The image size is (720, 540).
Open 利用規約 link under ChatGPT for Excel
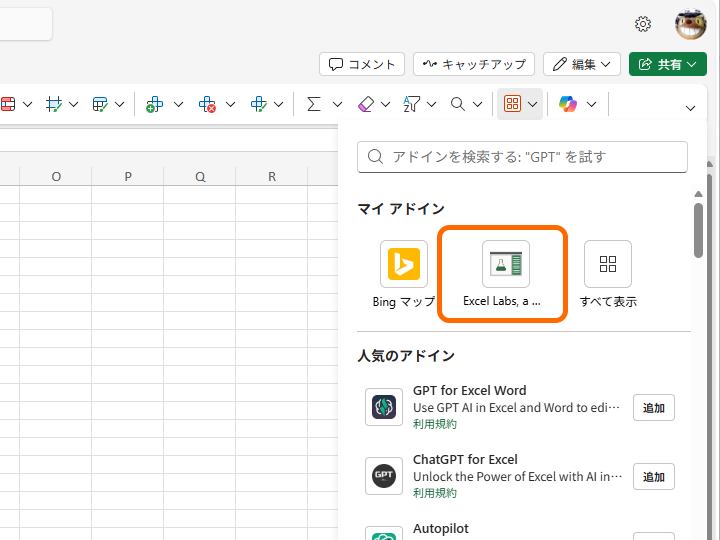point(434,493)
